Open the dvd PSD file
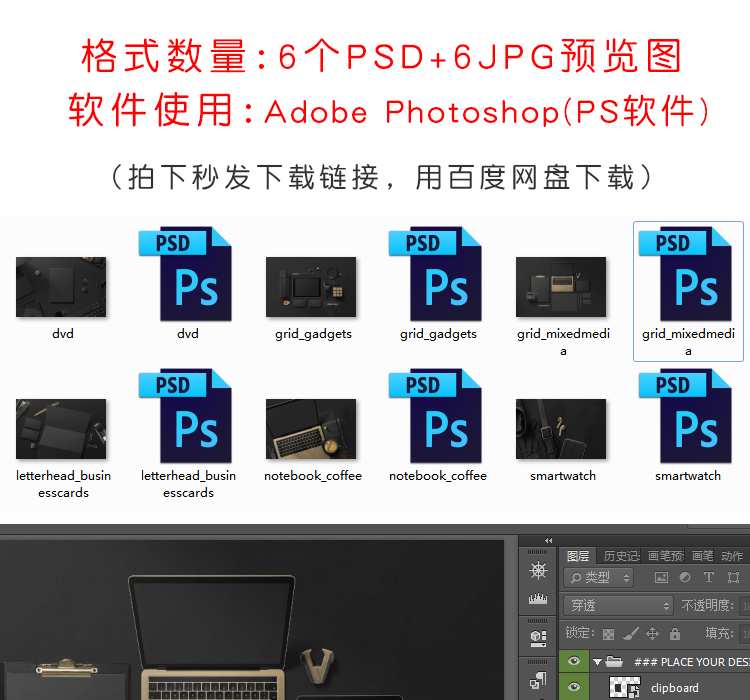This screenshot has height=700, width=750. pyautogui.click(x=187, y=273)
